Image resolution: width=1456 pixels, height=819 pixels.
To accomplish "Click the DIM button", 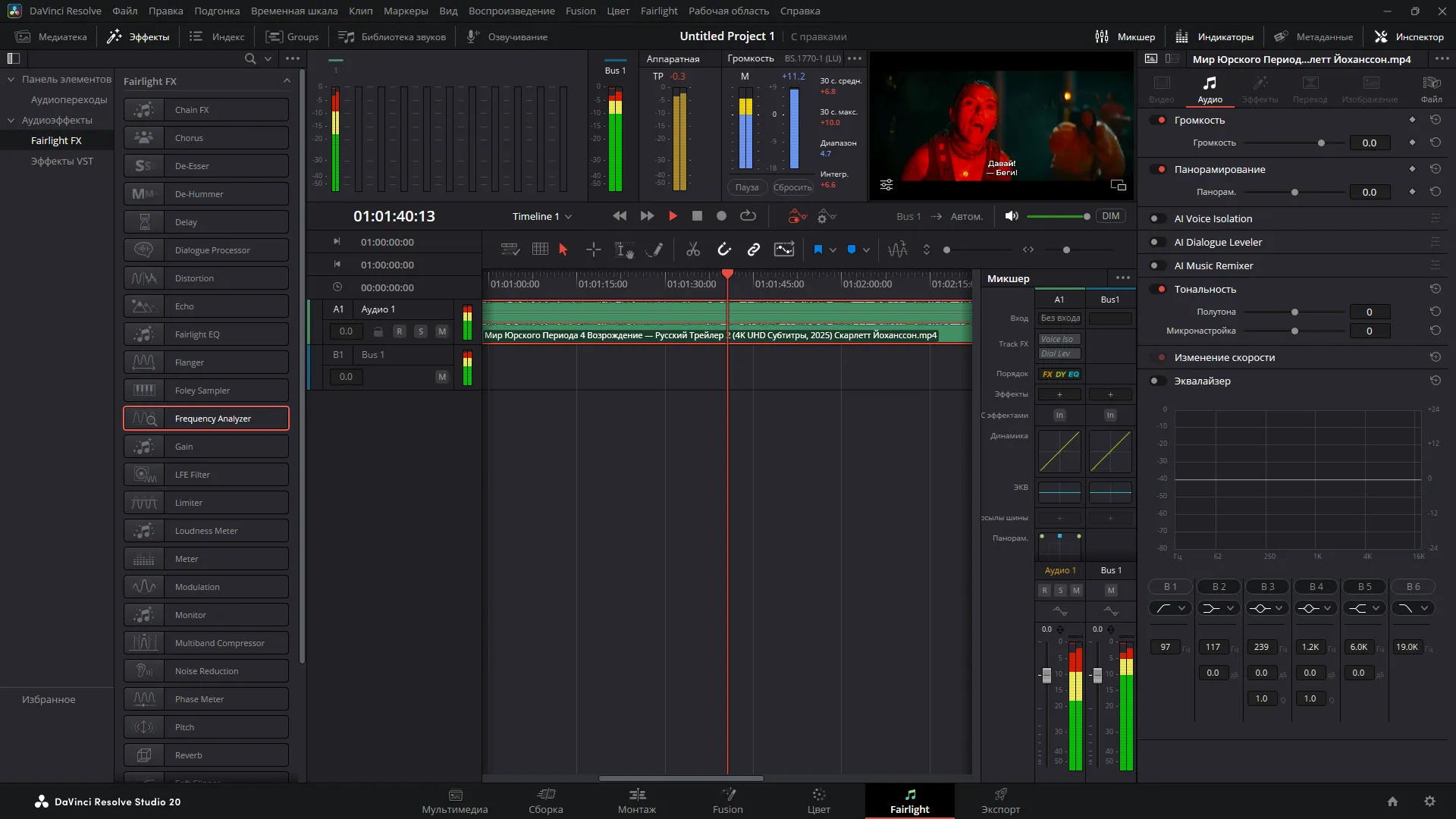I will (x=1110, y=216).
